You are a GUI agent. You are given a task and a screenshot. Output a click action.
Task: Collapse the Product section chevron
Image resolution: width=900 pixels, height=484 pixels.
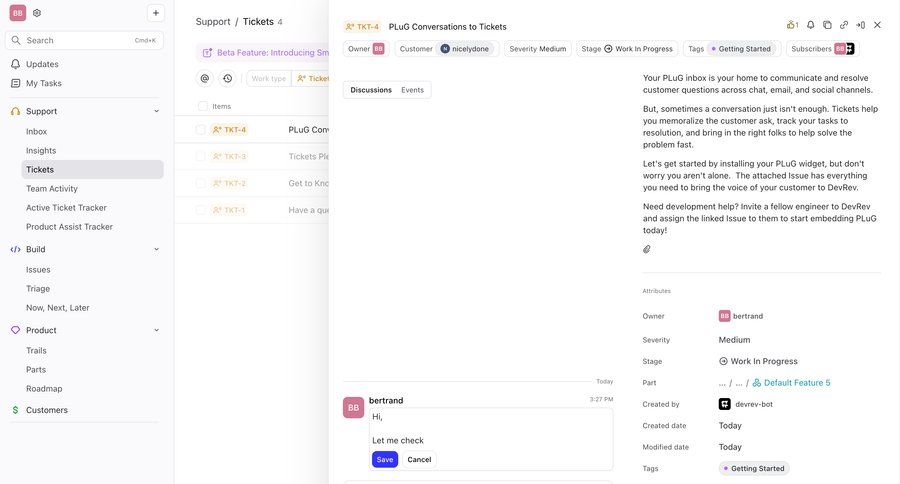pos(156,330)
